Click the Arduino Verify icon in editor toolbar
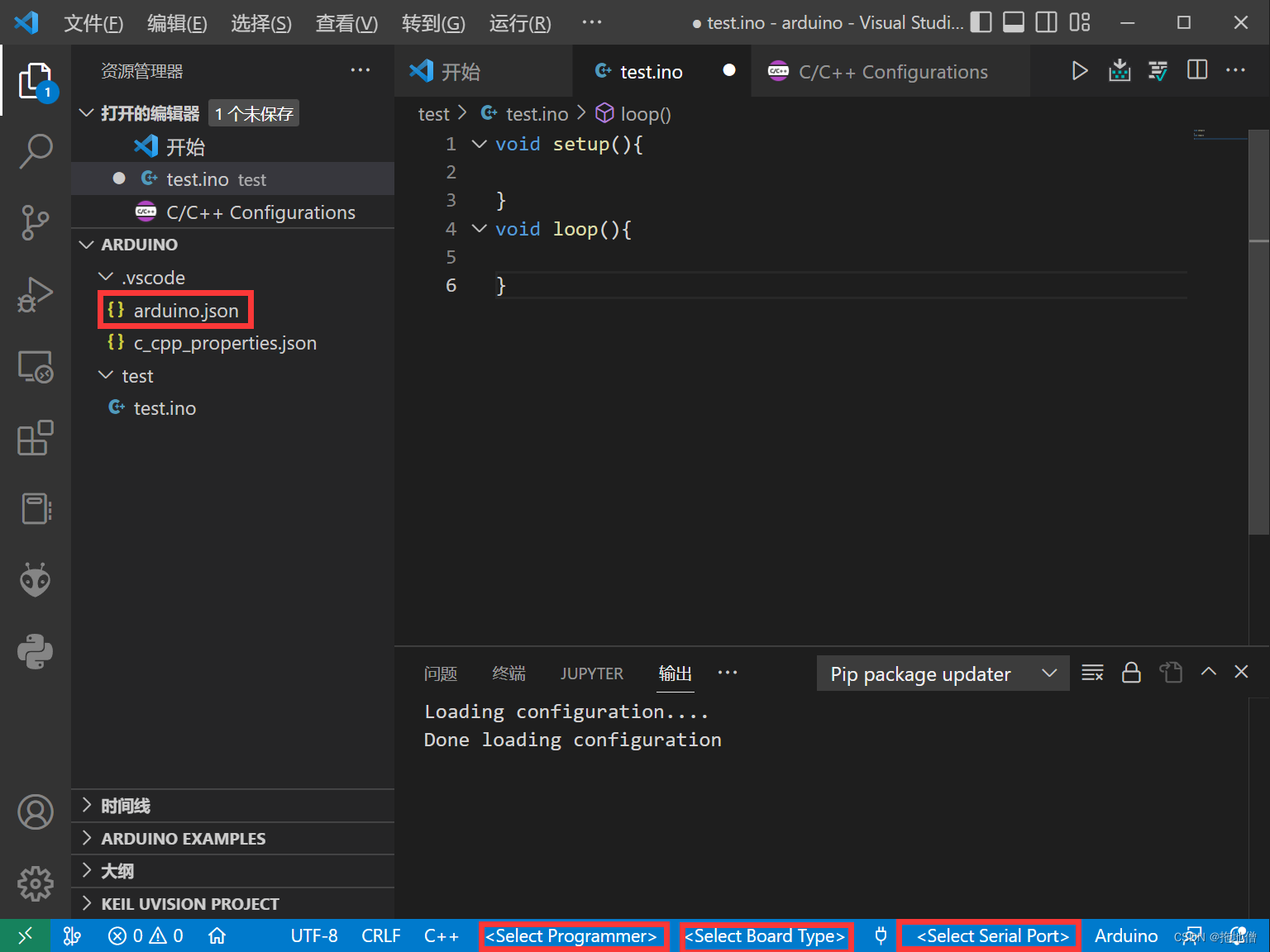 pos(1158,70)
